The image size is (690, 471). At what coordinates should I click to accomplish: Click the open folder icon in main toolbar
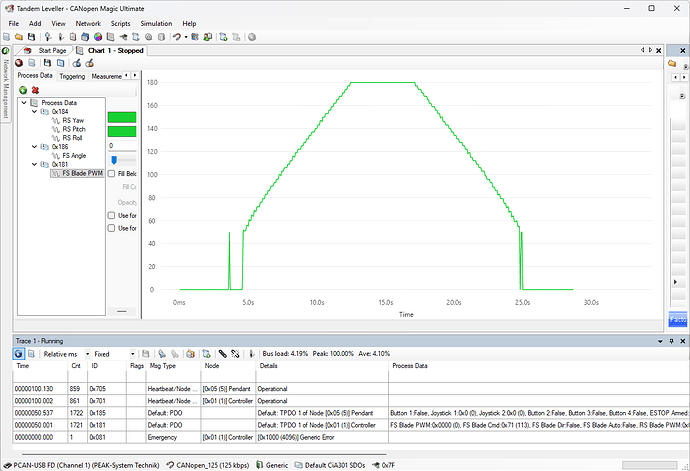point(20,37)
